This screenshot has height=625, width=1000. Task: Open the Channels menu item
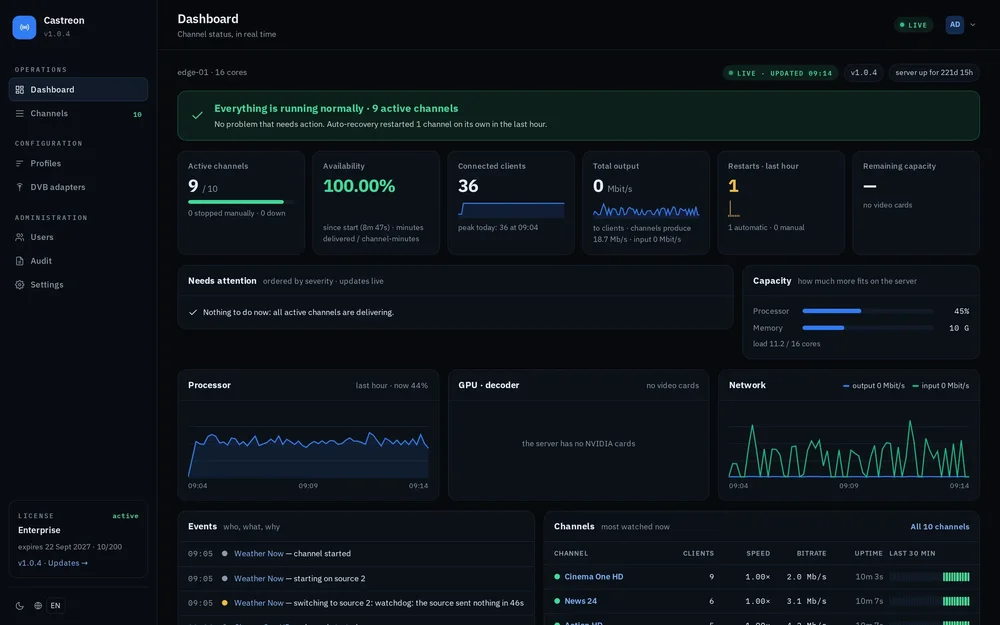pos(78,114)
